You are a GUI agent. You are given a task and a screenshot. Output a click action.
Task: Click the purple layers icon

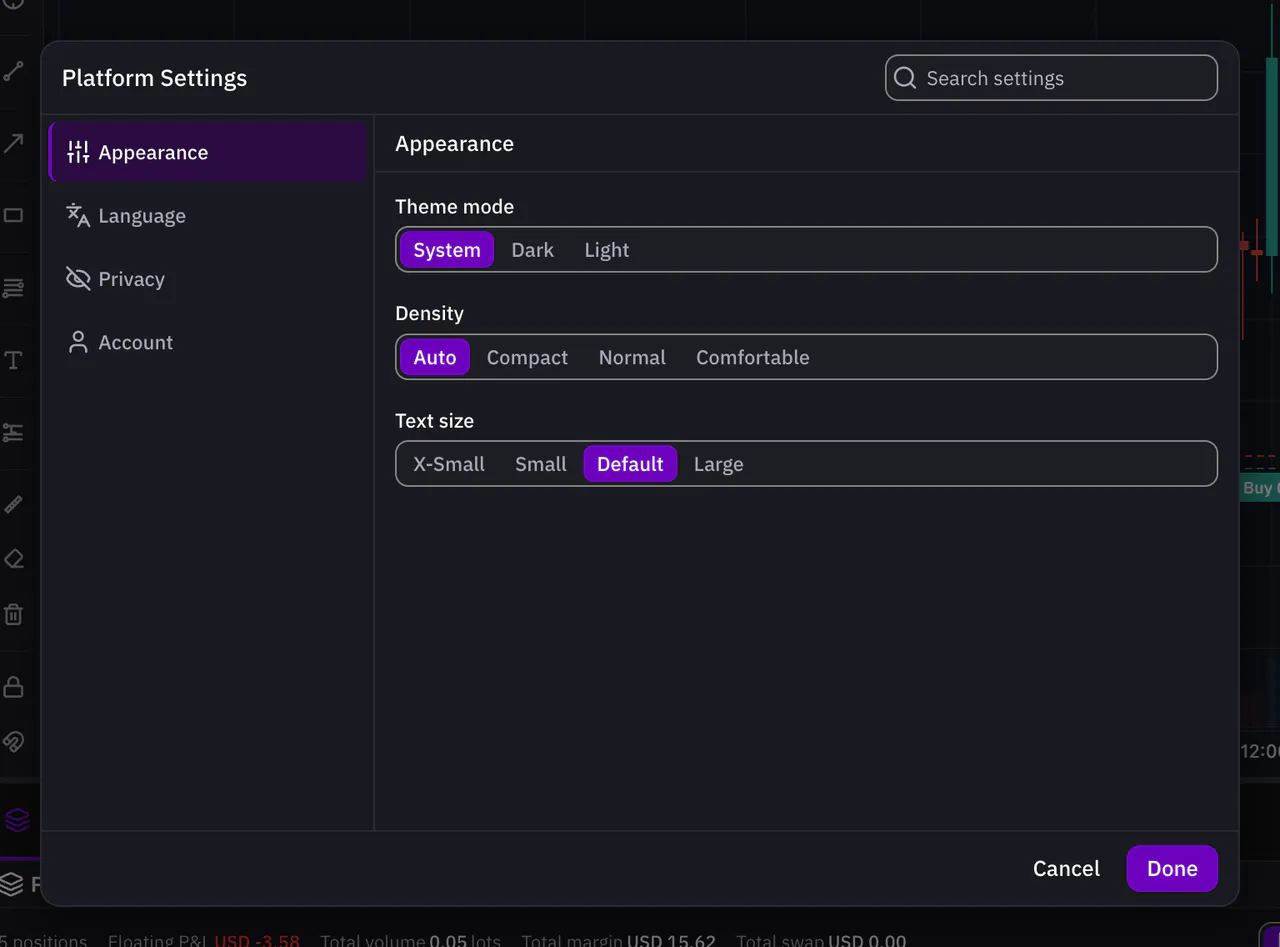(x=17, y=820)
